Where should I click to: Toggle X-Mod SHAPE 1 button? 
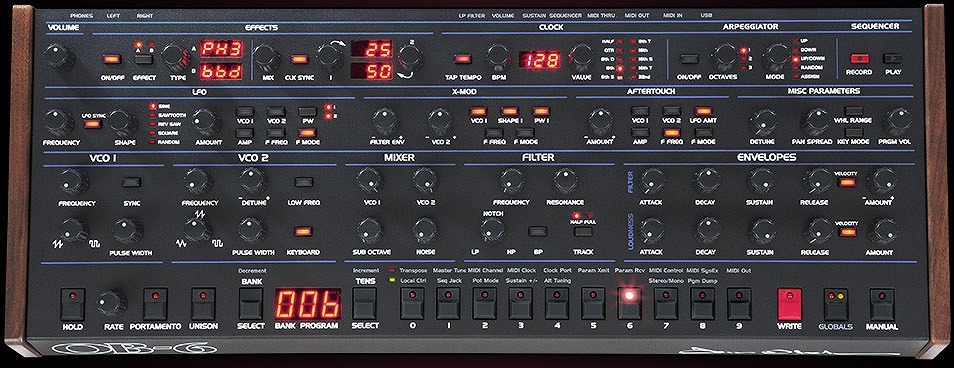(509, 111)
